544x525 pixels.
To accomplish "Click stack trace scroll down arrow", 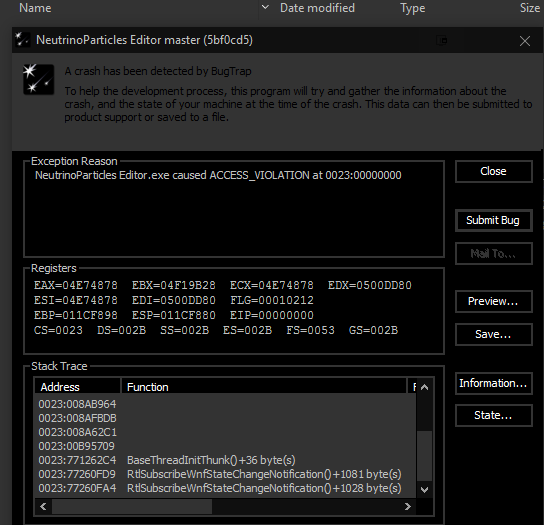I will [x=425, y=490].
